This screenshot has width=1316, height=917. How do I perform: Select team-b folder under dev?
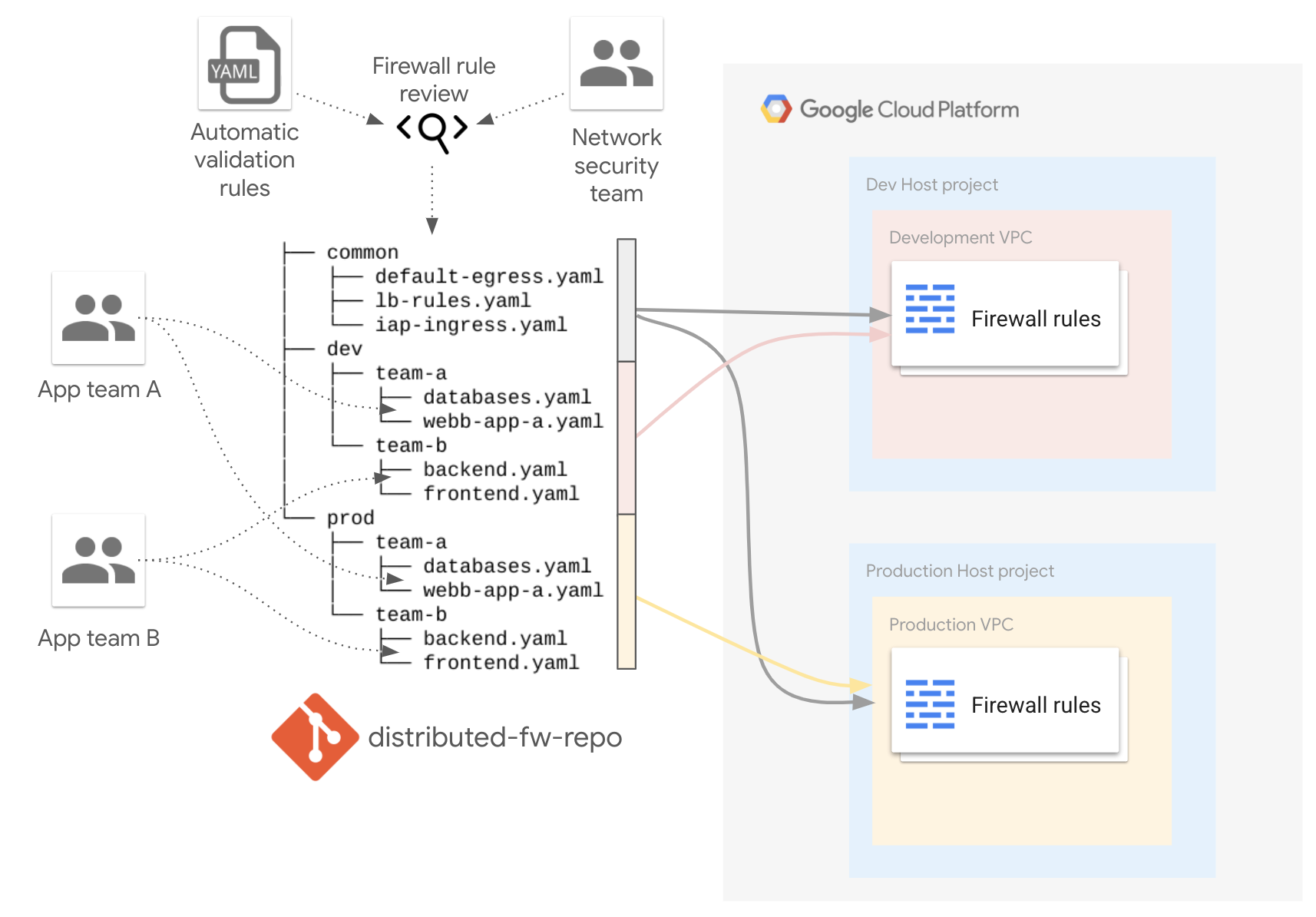(x=411, y=445)
